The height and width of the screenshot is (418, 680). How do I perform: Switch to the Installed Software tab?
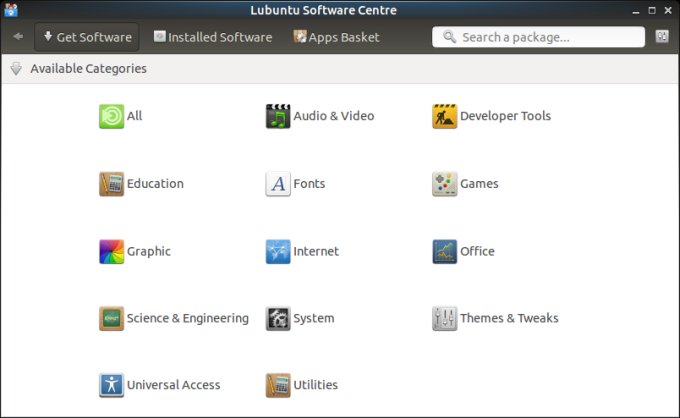tap(213, 37)
